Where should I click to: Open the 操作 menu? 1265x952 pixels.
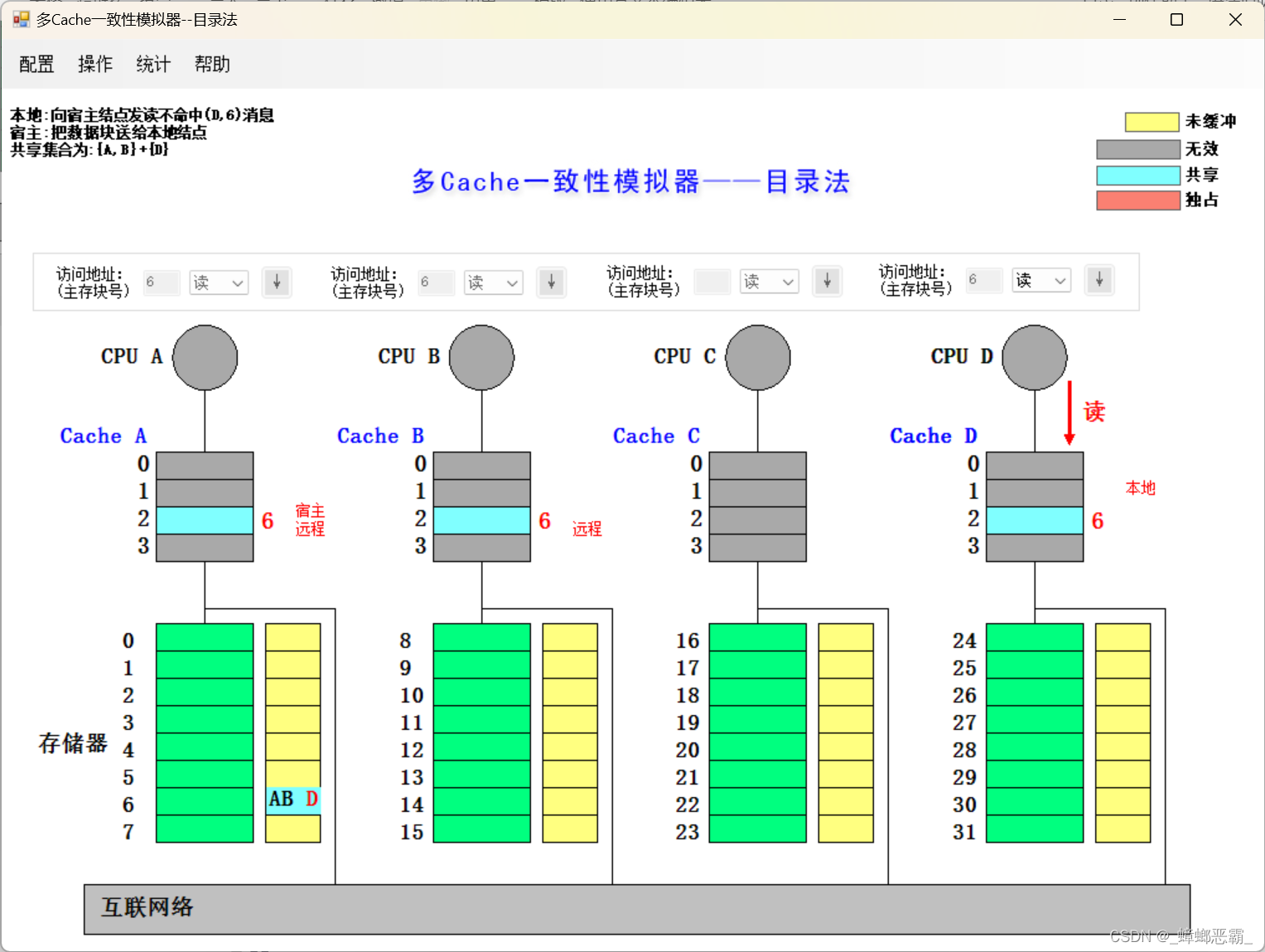pos(95,64)
